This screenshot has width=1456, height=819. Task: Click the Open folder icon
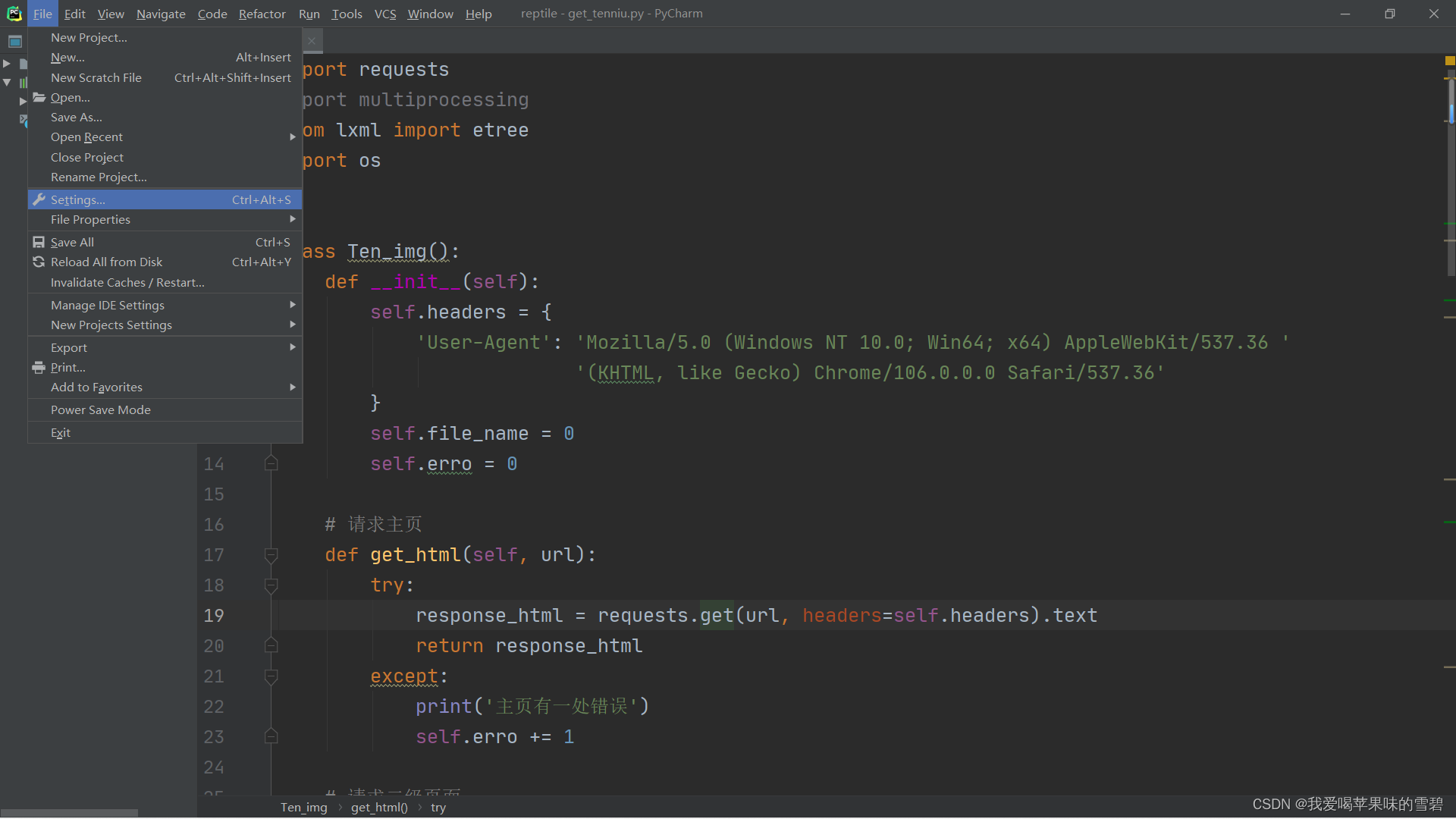pos(39,98)
